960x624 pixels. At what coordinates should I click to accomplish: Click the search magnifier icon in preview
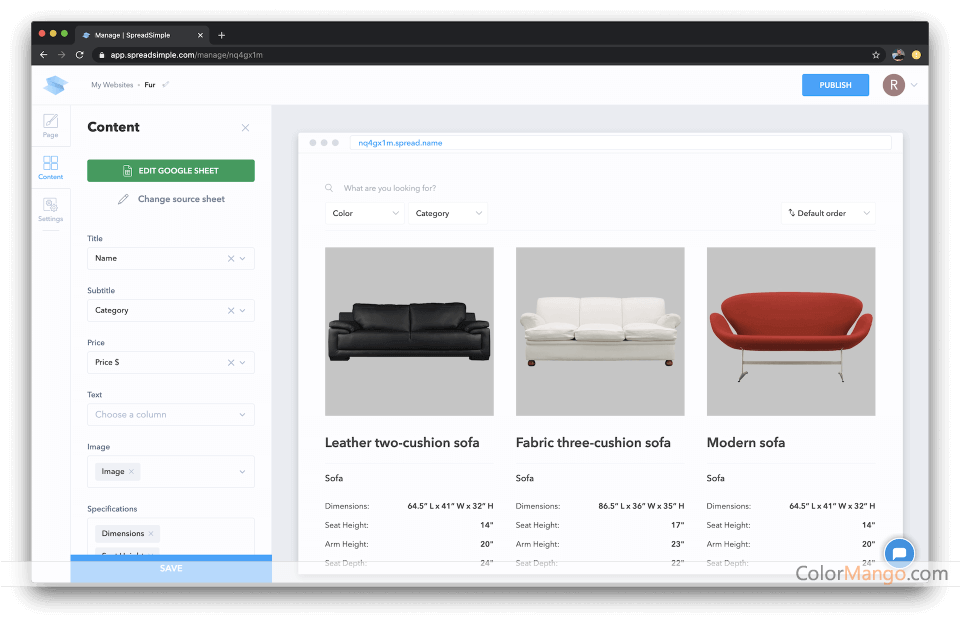coord(329,188)
